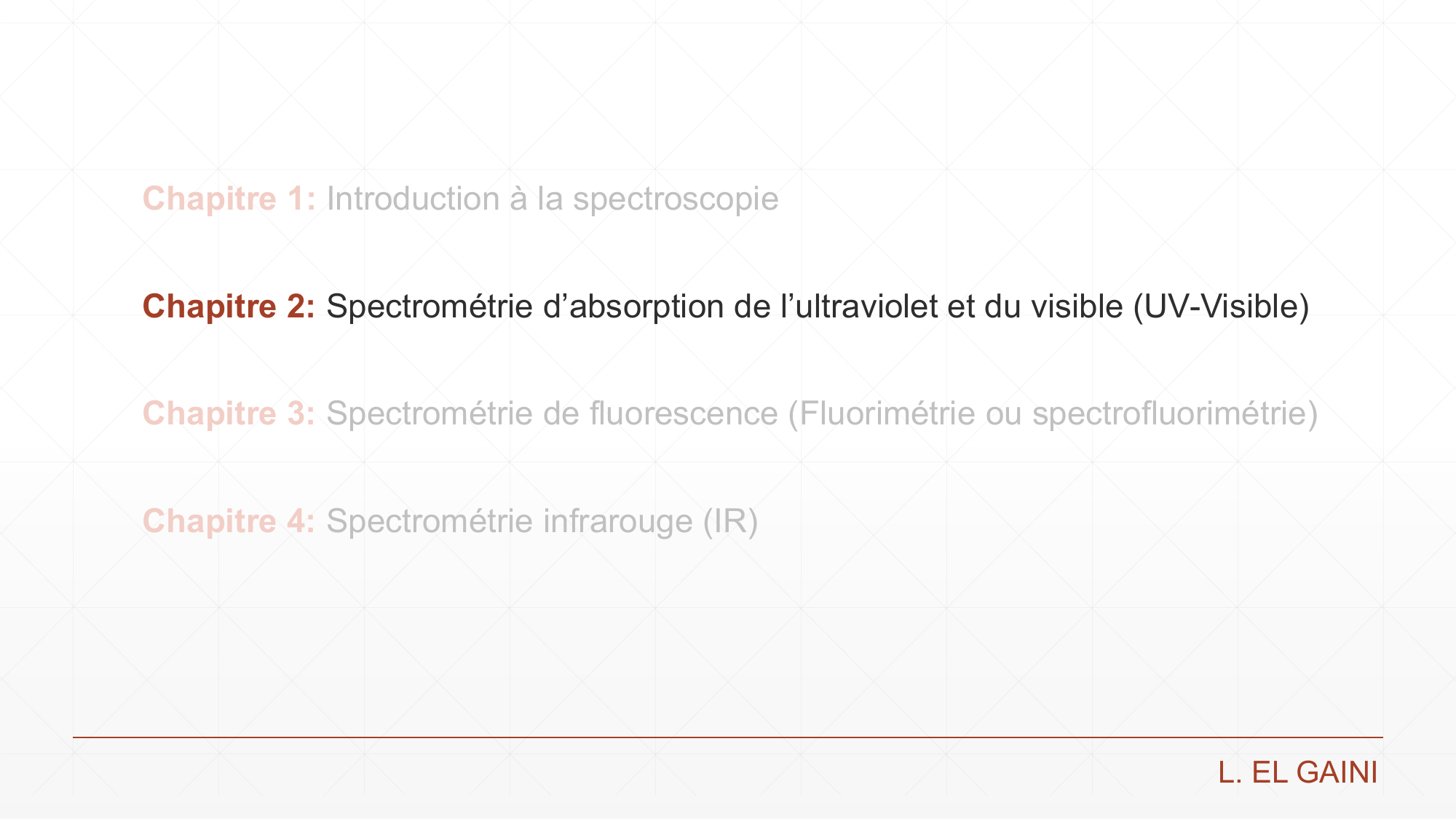
Task: Click the "(UV-Visible)" text in chapter 2
Action: [x=1222, y=306]
